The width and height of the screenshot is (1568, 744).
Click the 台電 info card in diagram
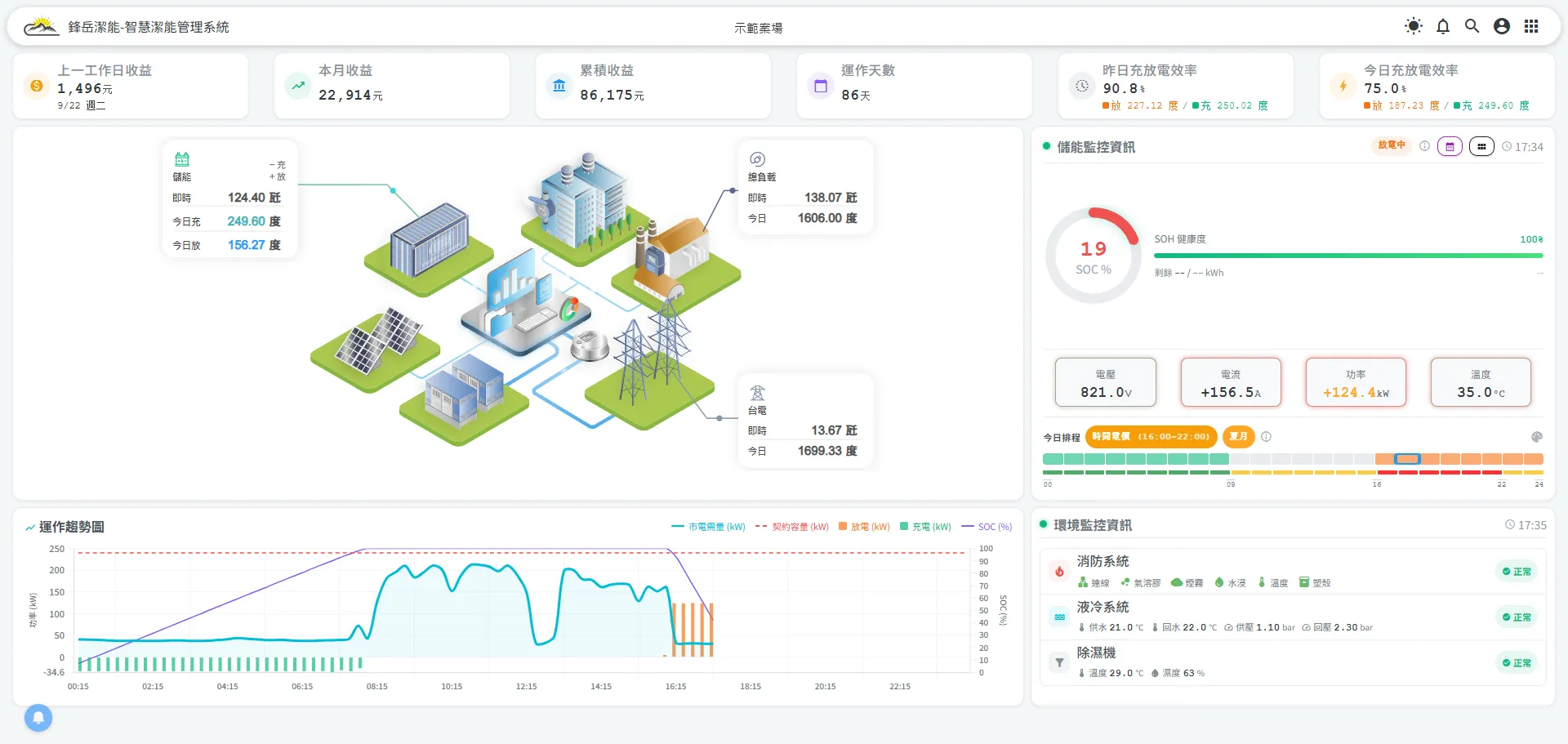tap(805, 421)
